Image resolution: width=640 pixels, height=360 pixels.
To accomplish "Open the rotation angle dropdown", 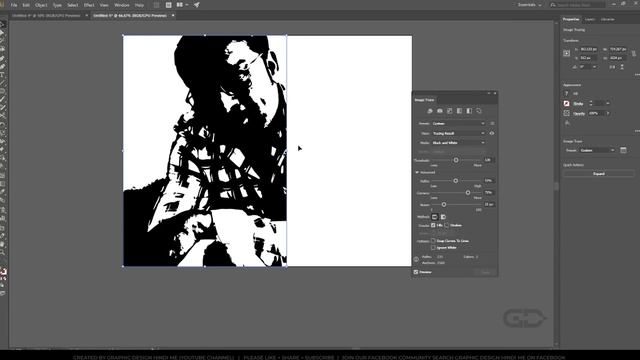I will 594,67.
